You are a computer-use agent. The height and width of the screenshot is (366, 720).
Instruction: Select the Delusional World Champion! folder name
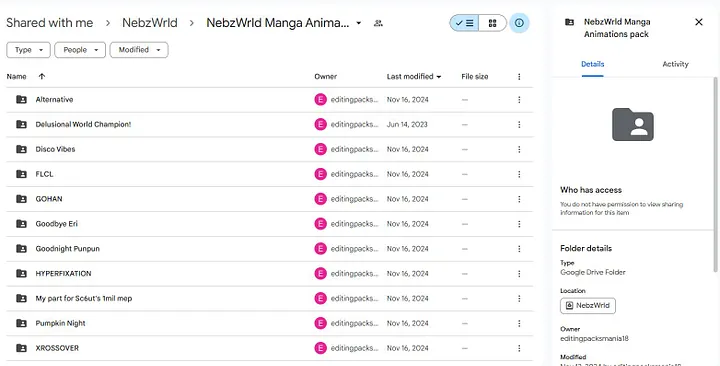point(83,124)
